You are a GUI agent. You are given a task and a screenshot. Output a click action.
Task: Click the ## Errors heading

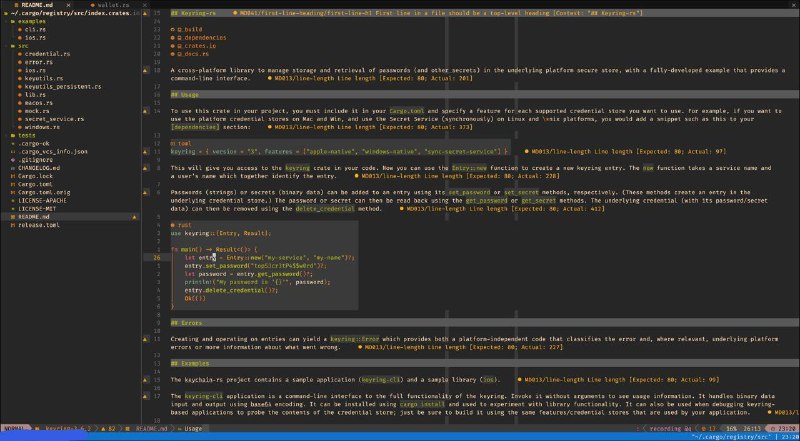pos(186,323)
